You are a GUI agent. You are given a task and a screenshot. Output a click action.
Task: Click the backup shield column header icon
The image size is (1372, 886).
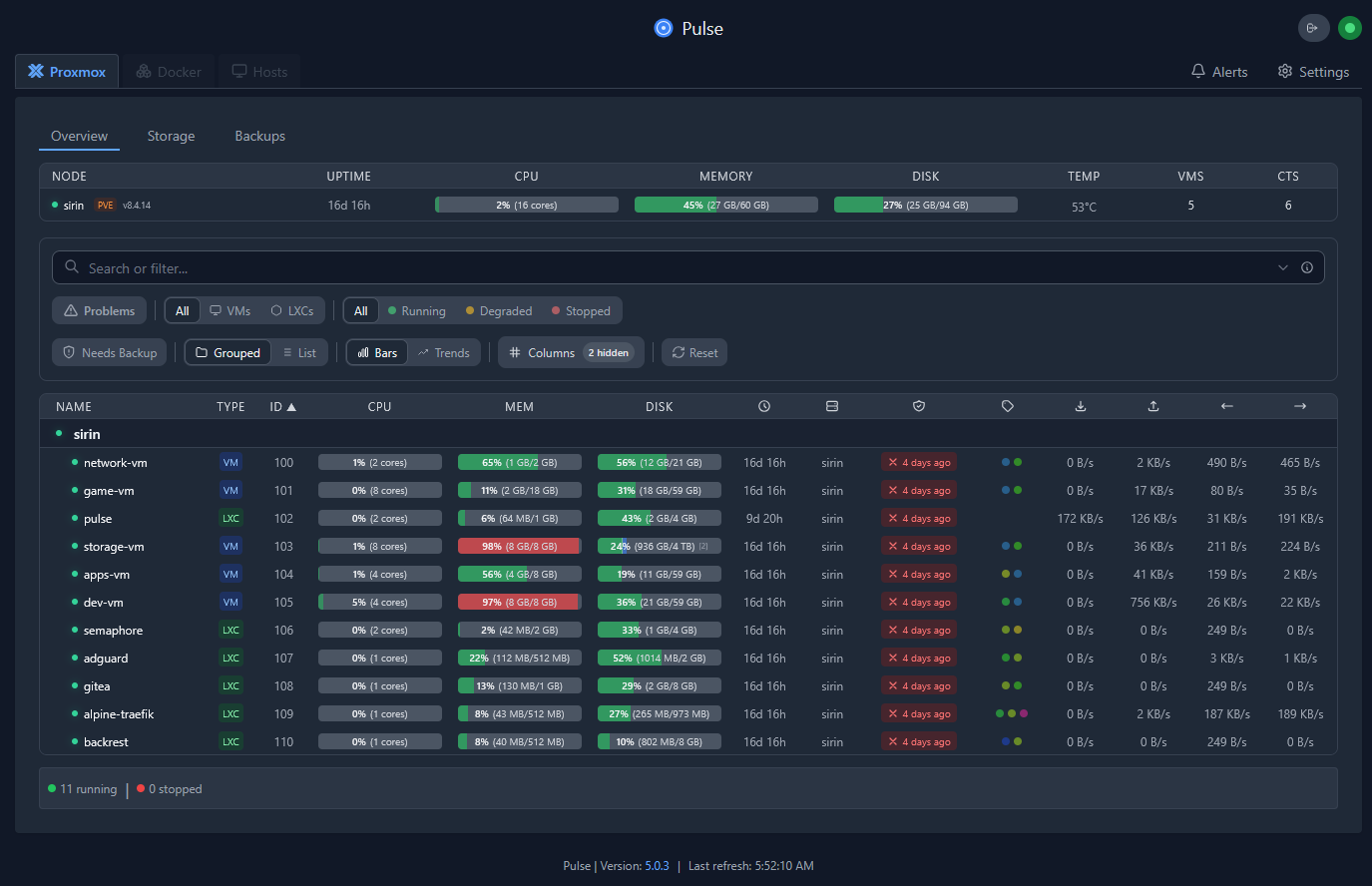[919, 406]
